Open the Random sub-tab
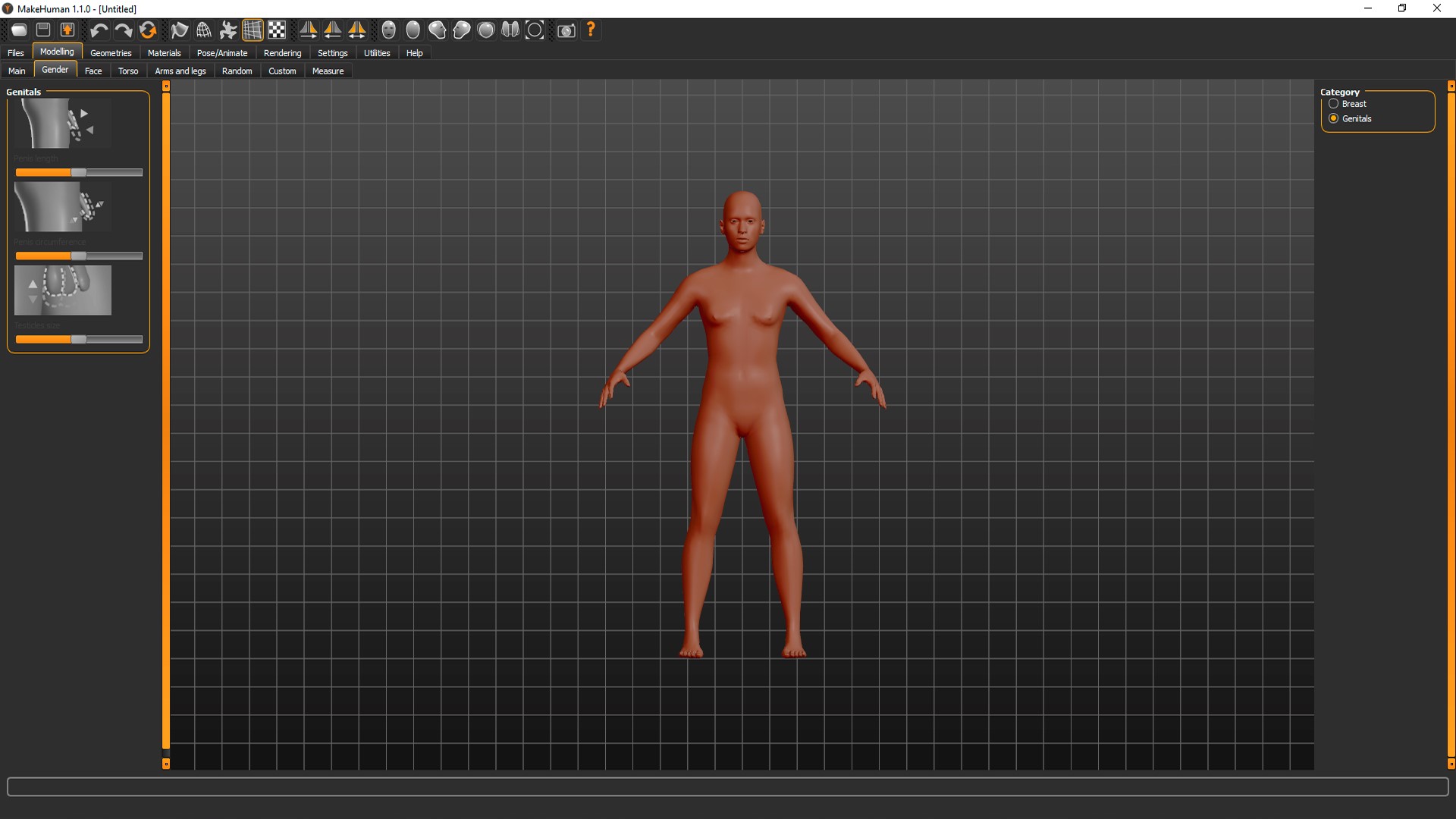 (237, 71)
